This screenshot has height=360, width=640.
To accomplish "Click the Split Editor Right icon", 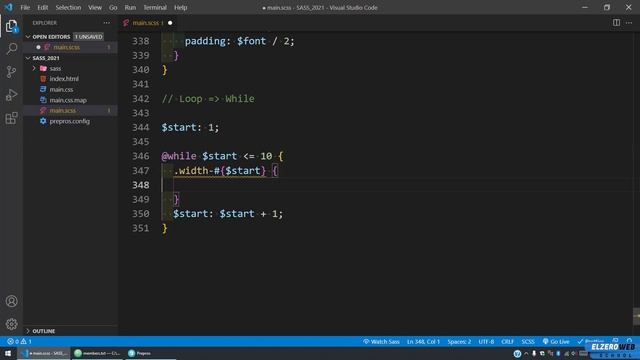I will point(616,23).
